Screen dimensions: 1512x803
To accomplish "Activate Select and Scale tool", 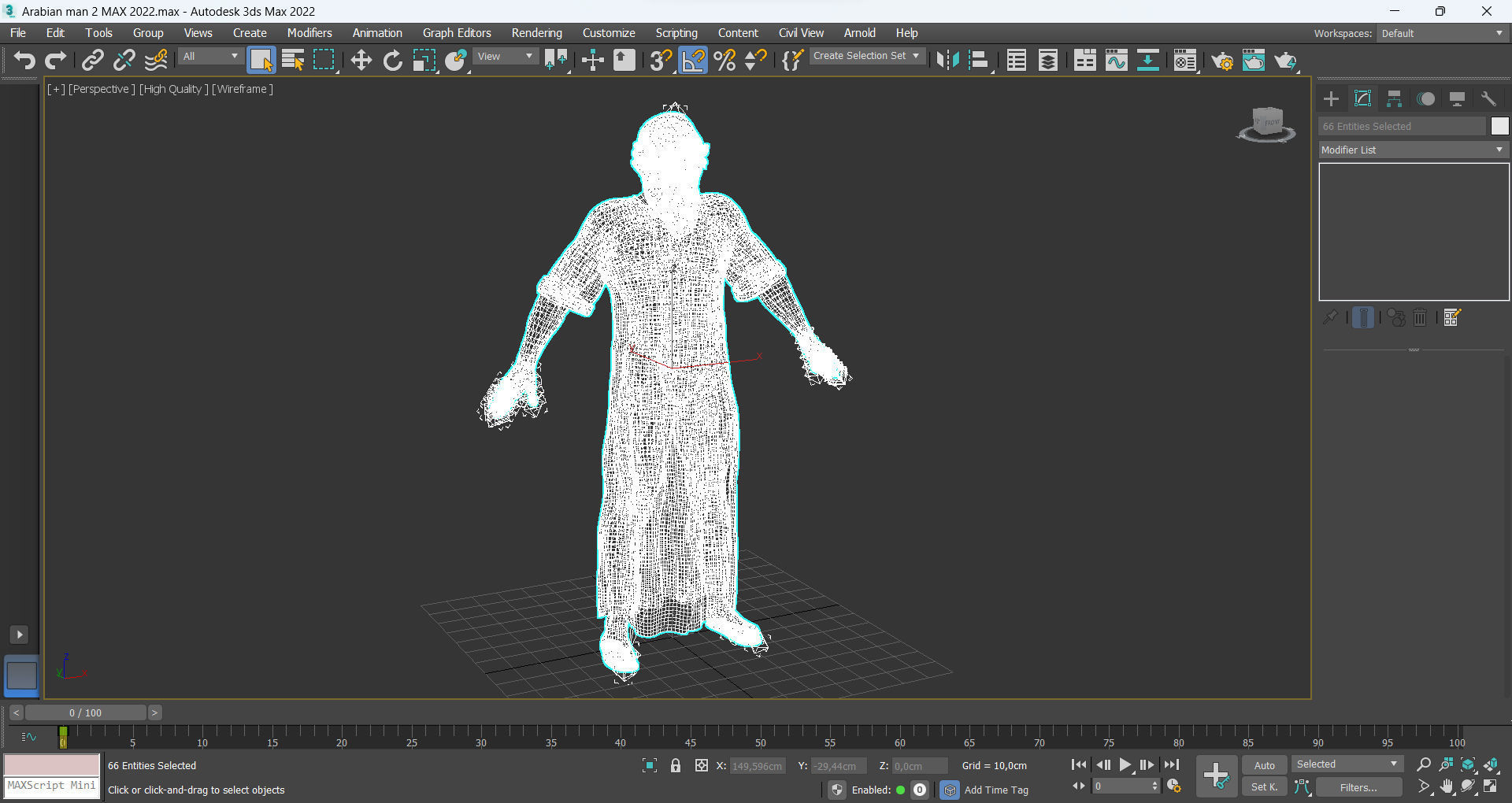I will point(424,60).
